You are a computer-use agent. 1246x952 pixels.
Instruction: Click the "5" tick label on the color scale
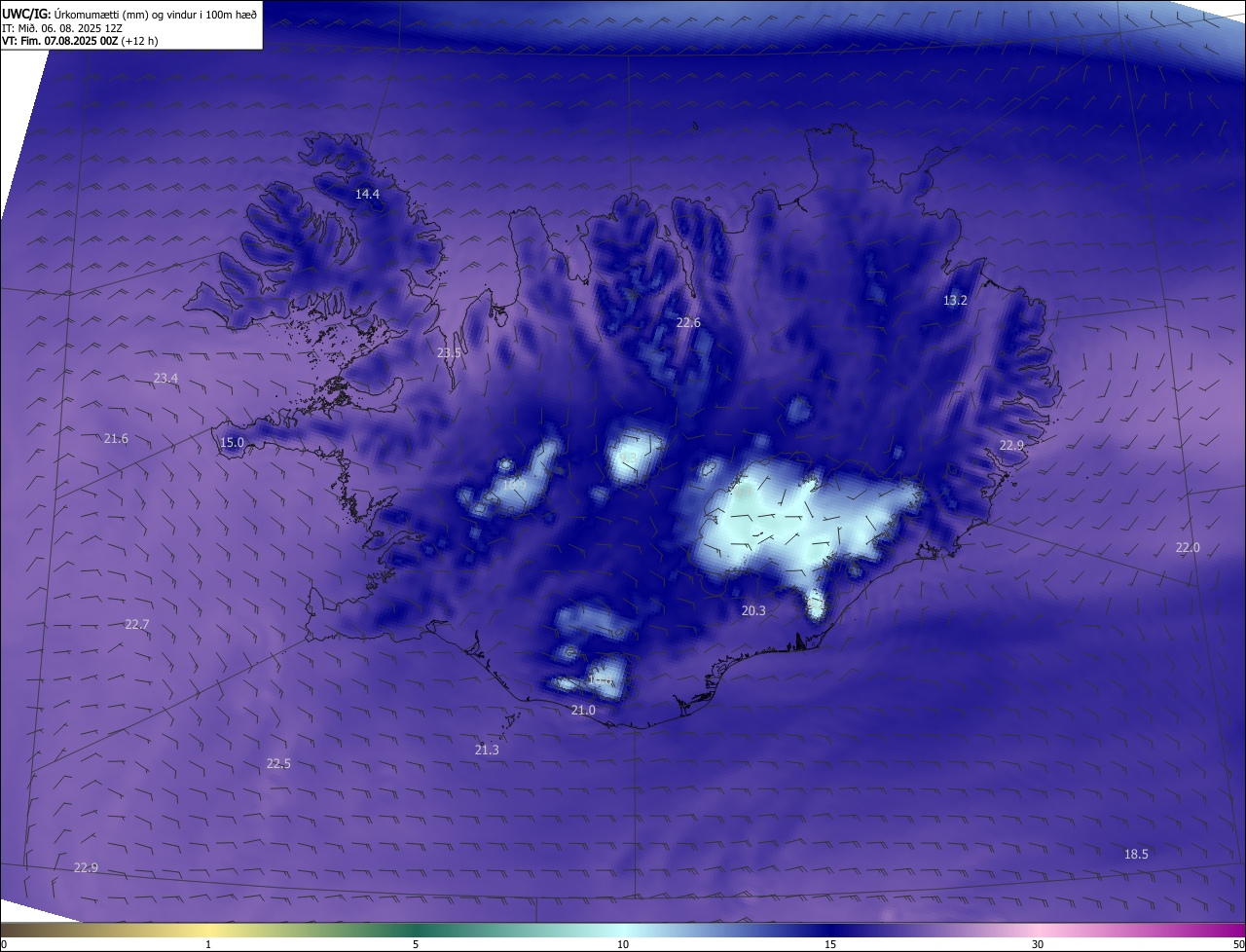click(x=416, y=944)
